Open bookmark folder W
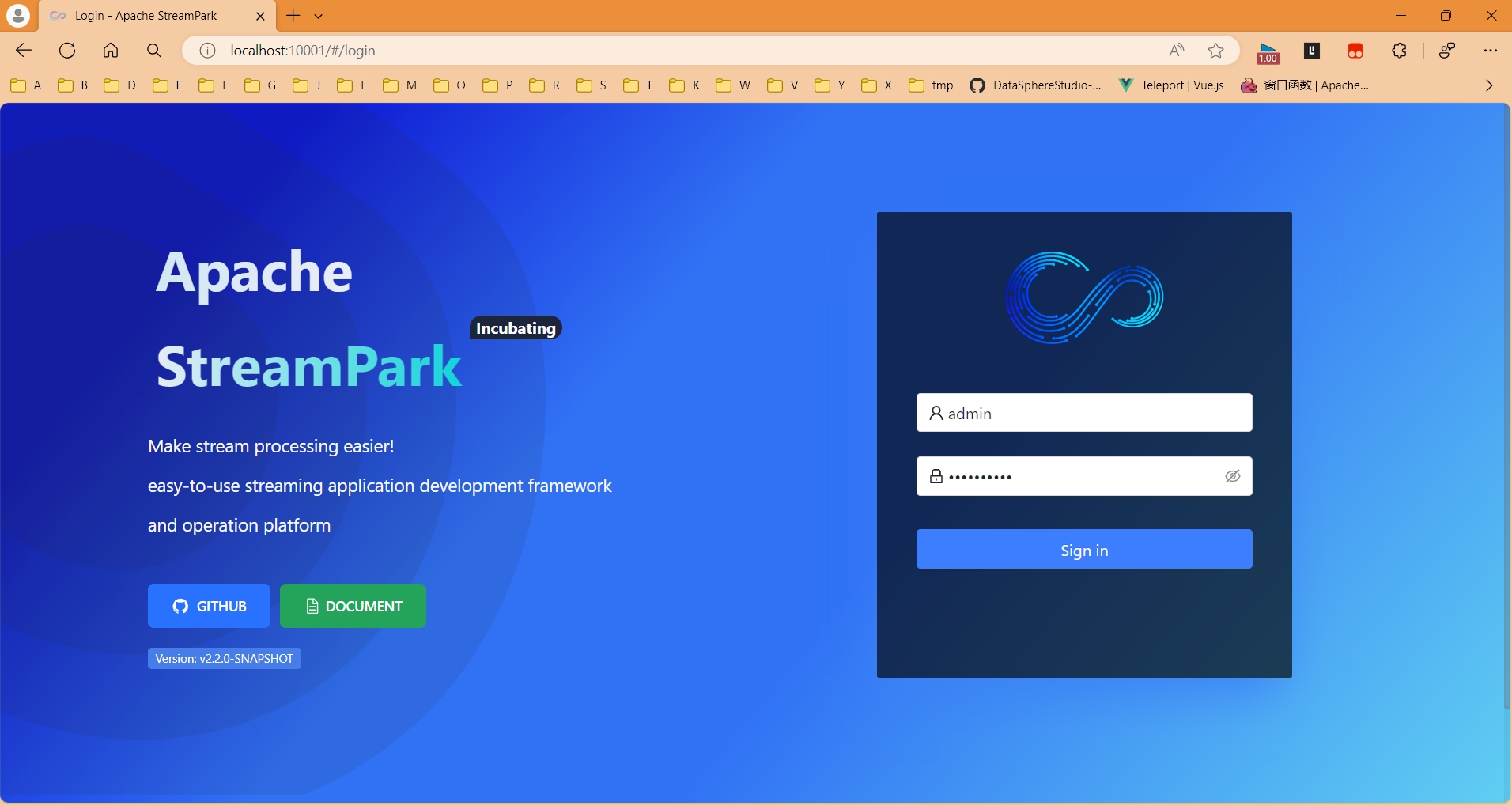The width and height of the screenshot is (1512, 806). [x=733, y=85]
